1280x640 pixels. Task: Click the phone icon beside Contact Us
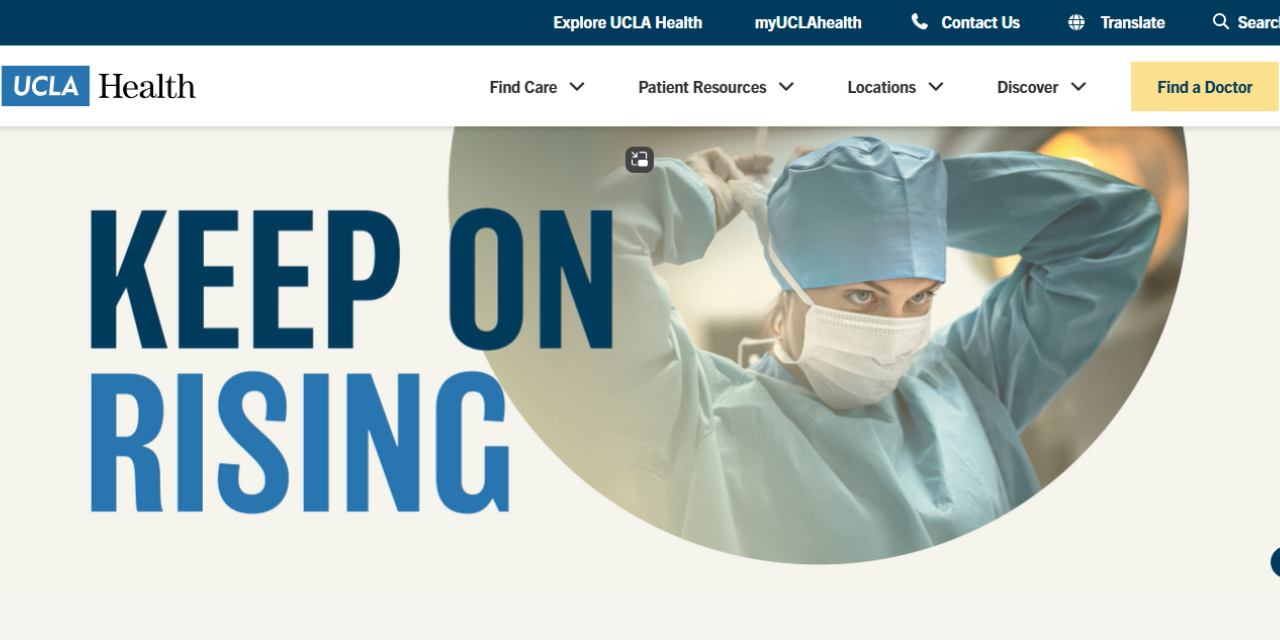click(x=919, y=22)
